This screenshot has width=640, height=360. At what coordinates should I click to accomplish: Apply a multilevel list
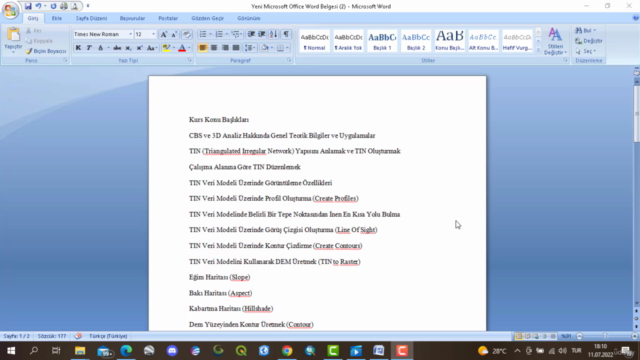point(236,34)
